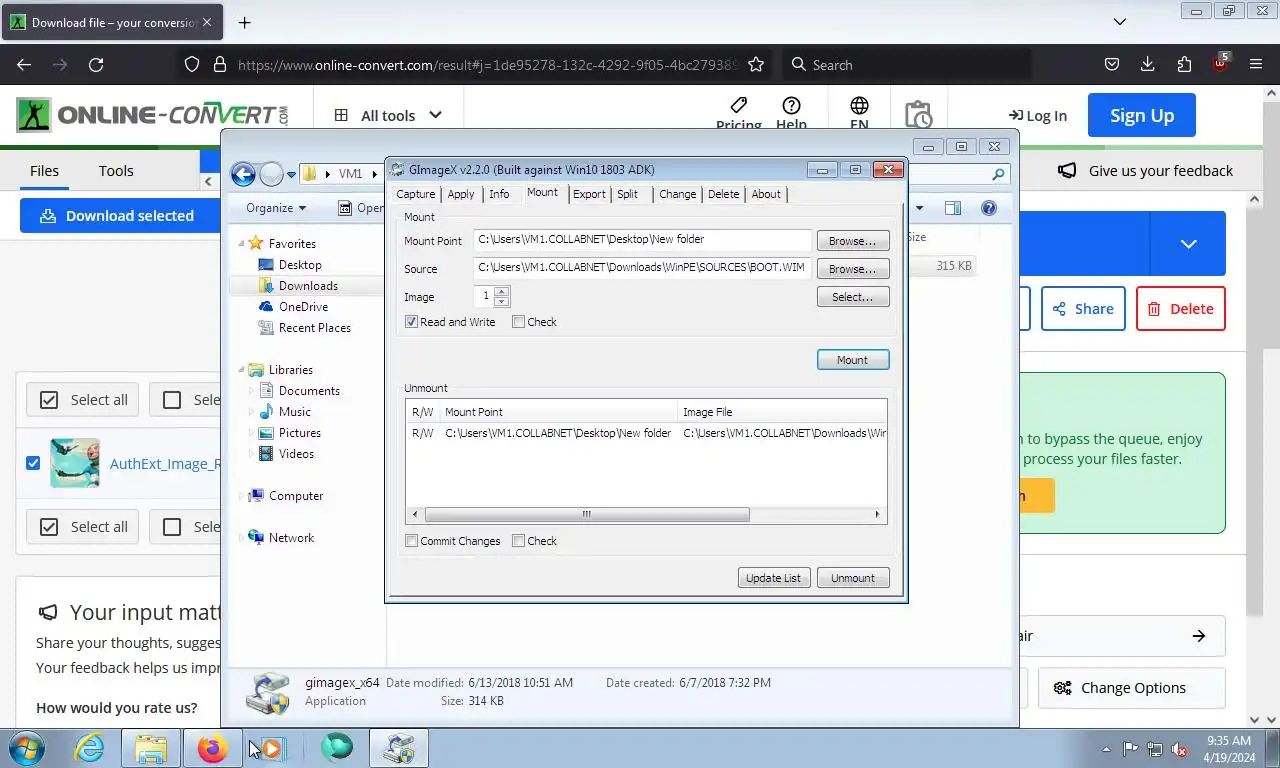Switch to the Capture tab in GImageX
This screenshot has height=768, width=1280.
pyautogui.click(x=415, y=194)
